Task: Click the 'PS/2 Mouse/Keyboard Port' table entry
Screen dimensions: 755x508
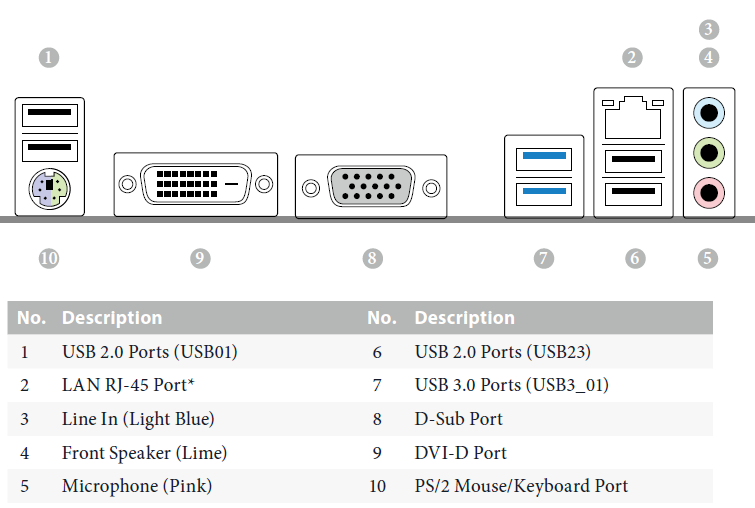Action: (x=521, y=486)
